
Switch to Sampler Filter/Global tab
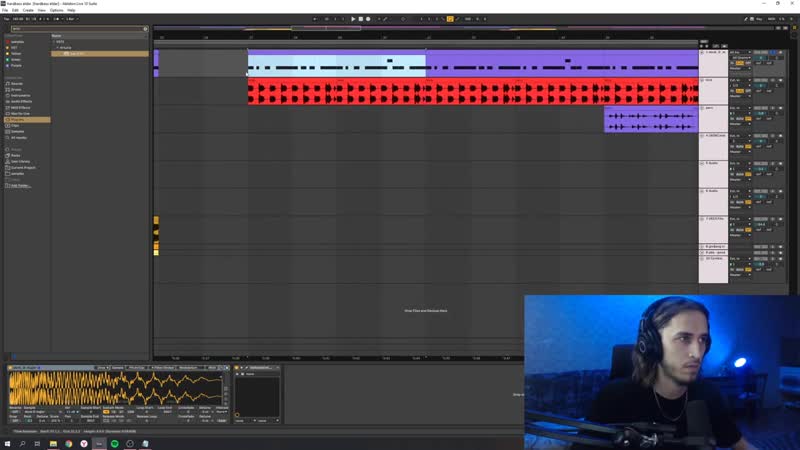[162, 368]
